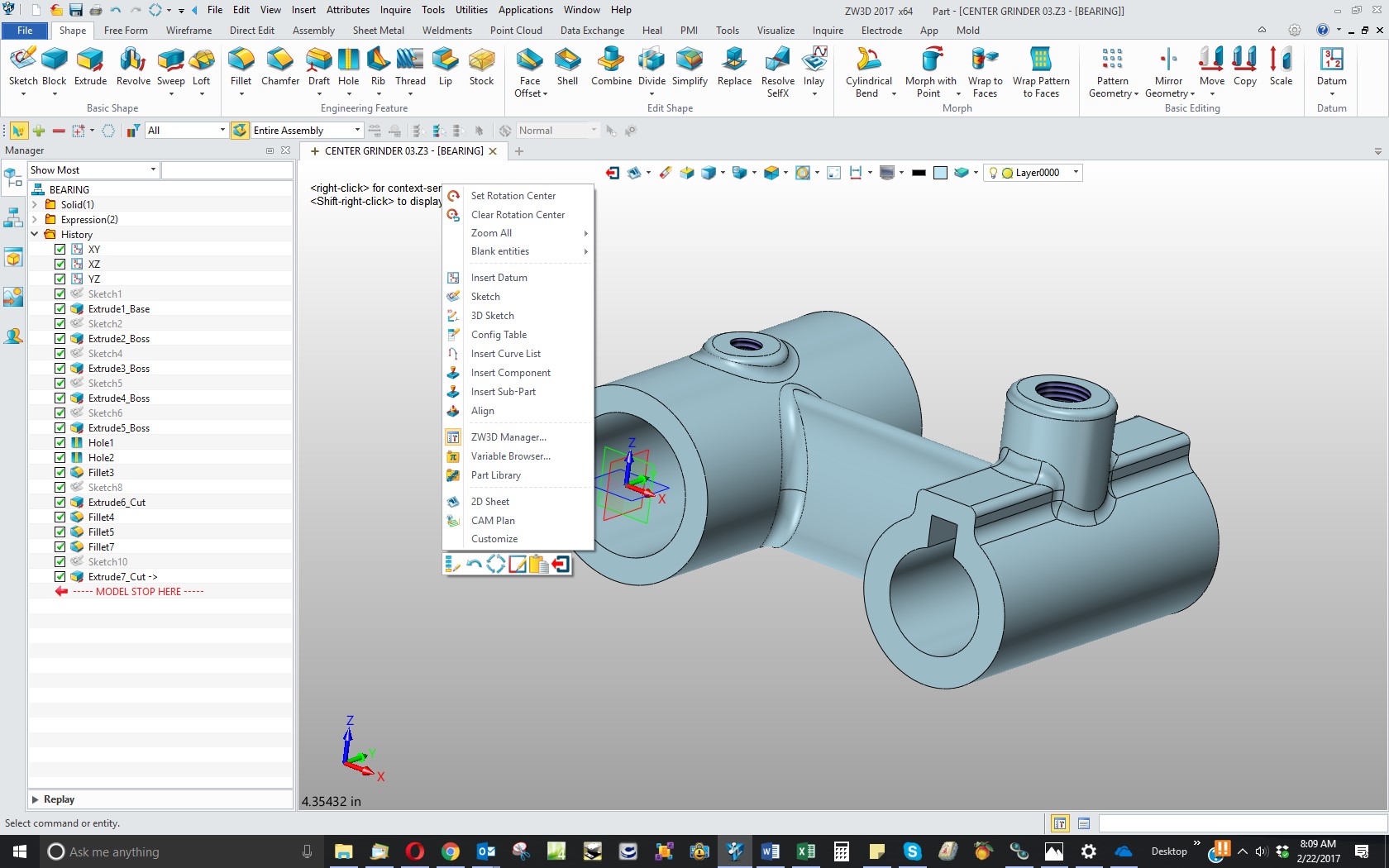This screenshot has height=868, width=1389.
Task: Choose Insert Datum from context menu
Action: (x=499, y=278)
